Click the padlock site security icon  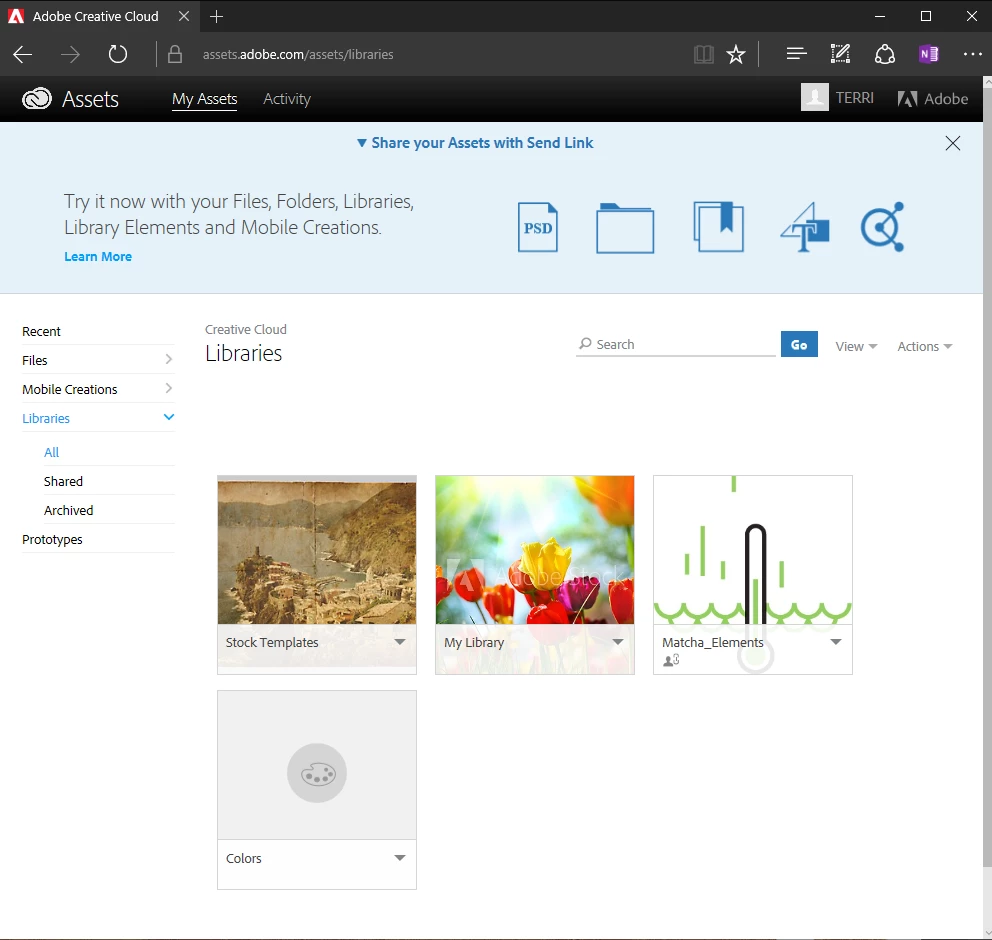tap(175, 54)
